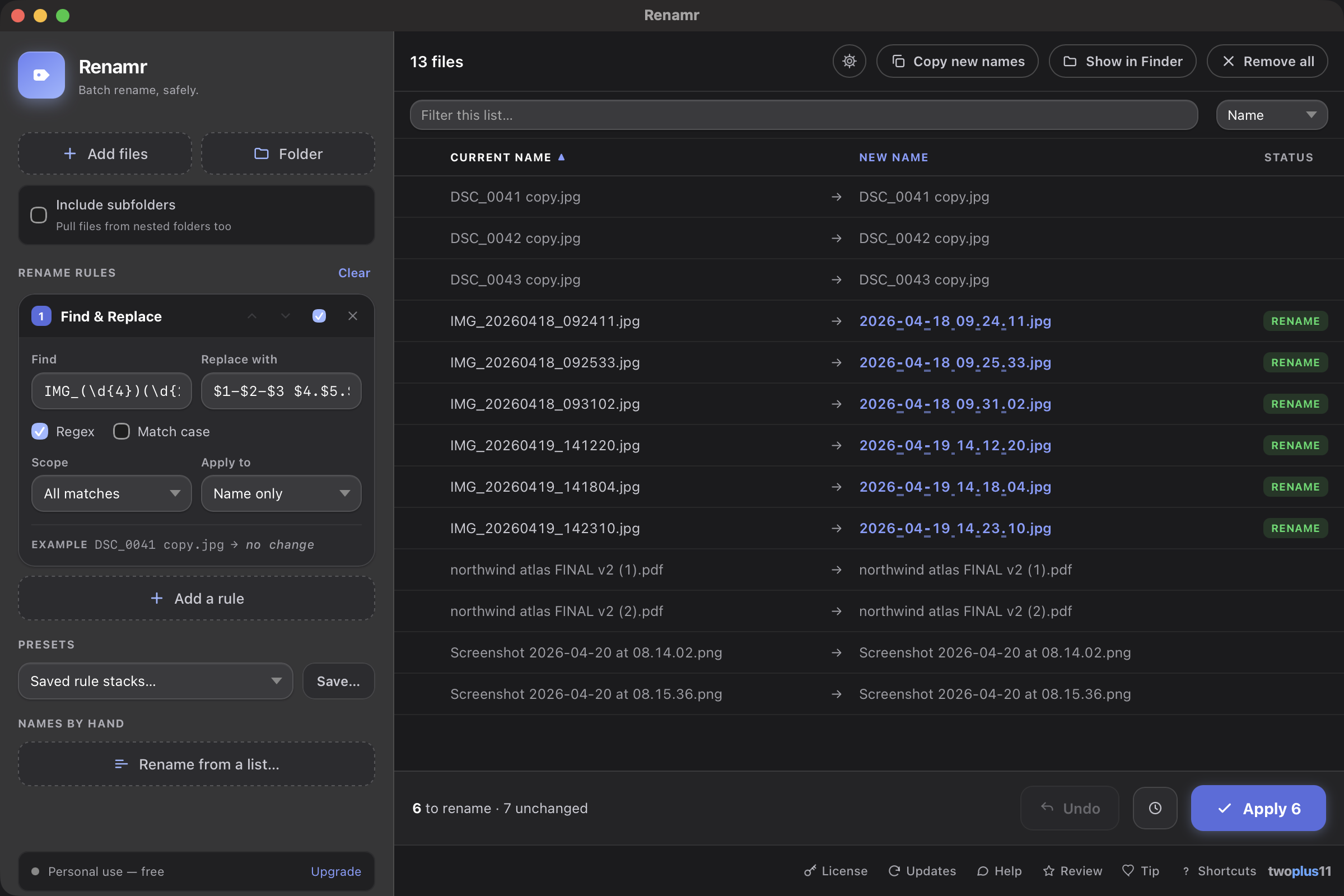This screenshot has height=896, width=1344.
Task: Open Saved rule stacks preset dropdown
Action: coord(156,680)
